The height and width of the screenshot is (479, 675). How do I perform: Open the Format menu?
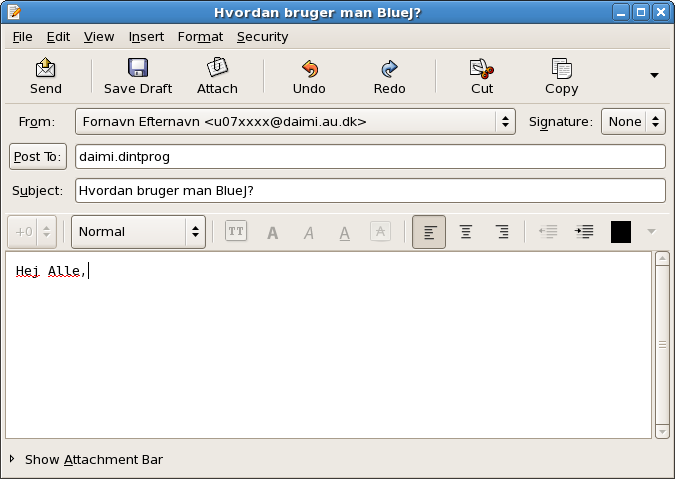coord(200,37)
